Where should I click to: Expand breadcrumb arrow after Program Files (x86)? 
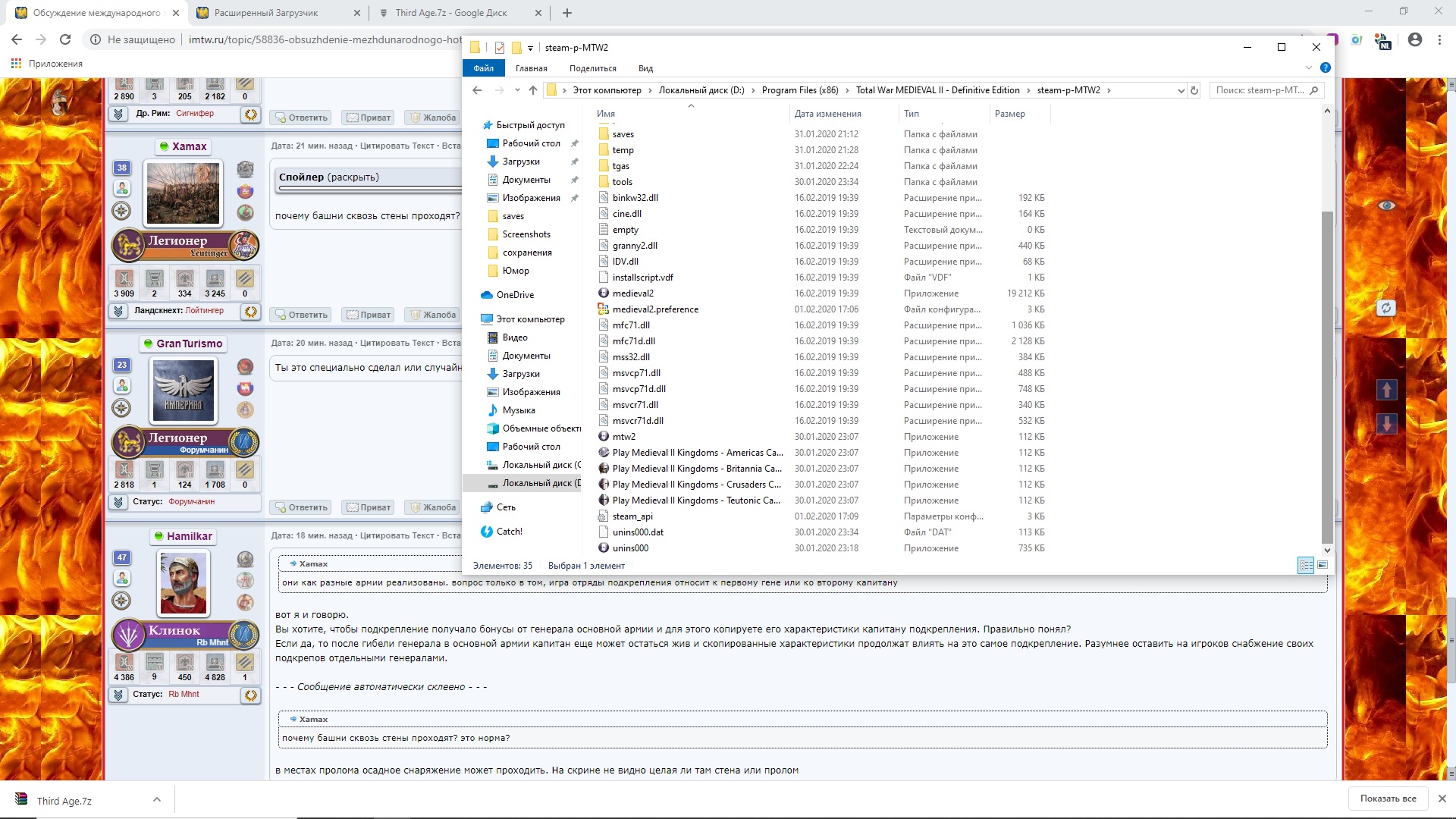[847, 90]
